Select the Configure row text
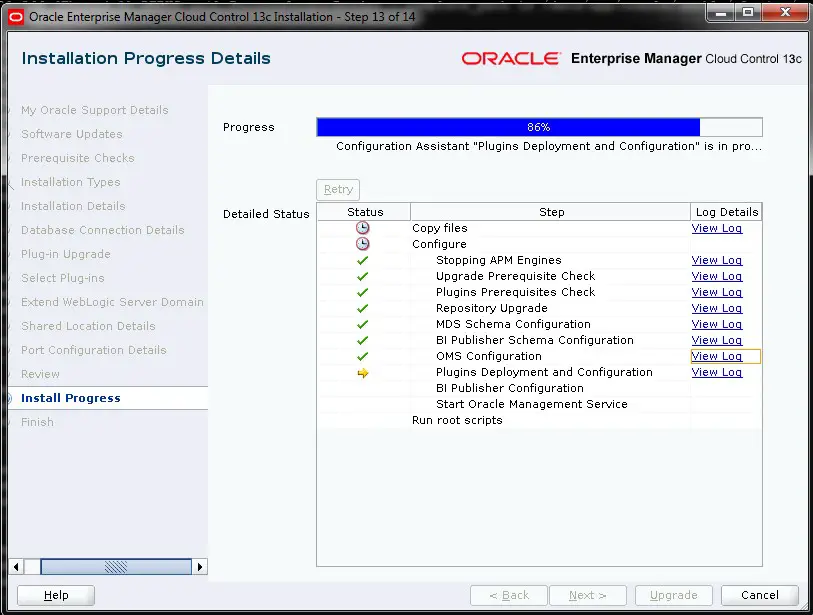813x615 pixels. [x=439, y=244]
